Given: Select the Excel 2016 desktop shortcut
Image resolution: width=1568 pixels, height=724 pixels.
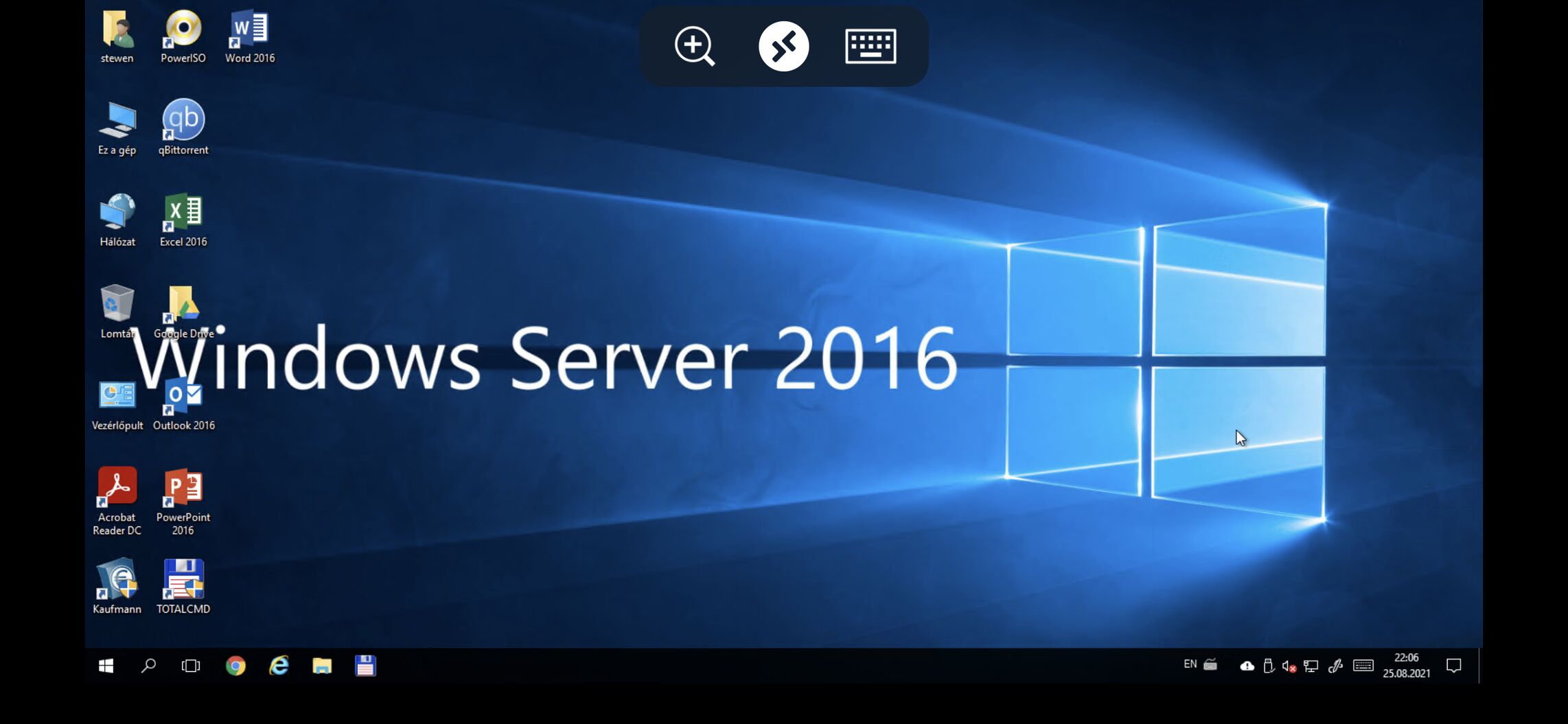Looking at the screenshot, I should point(183,220).
